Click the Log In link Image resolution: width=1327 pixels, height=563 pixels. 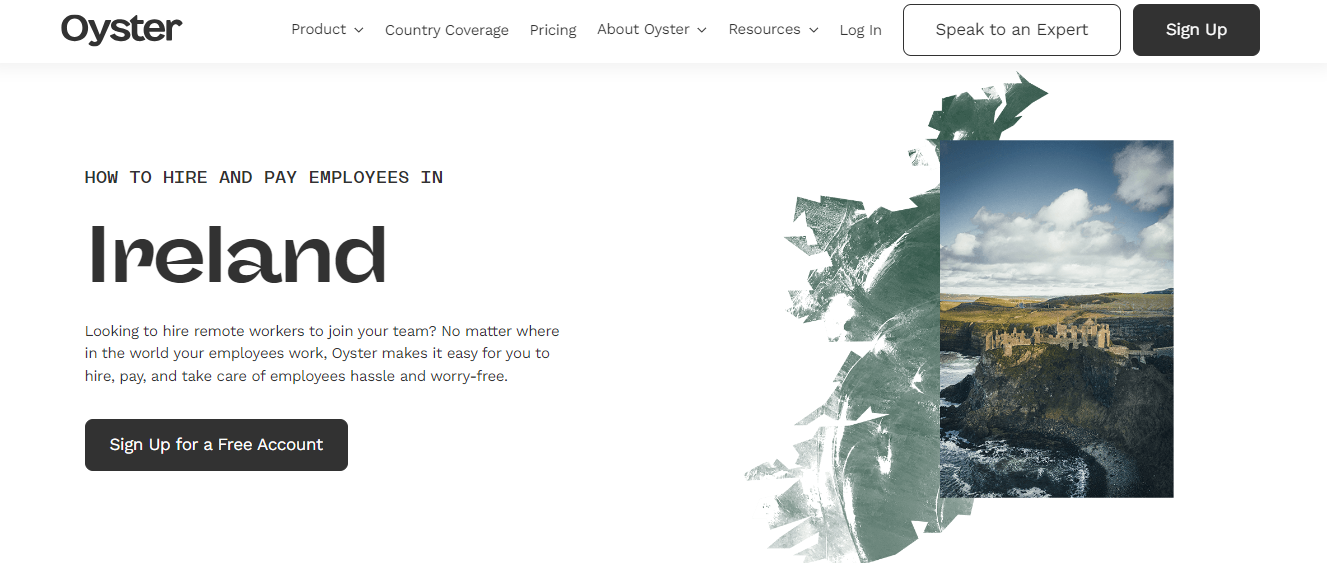coord(861,30)
